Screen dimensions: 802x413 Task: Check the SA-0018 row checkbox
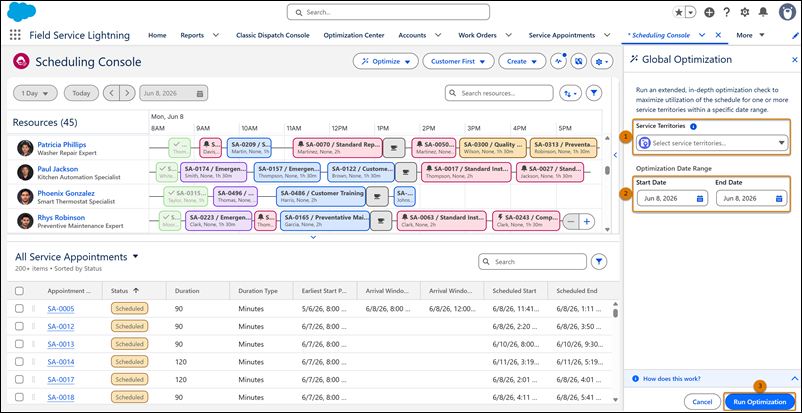point(19,398)
